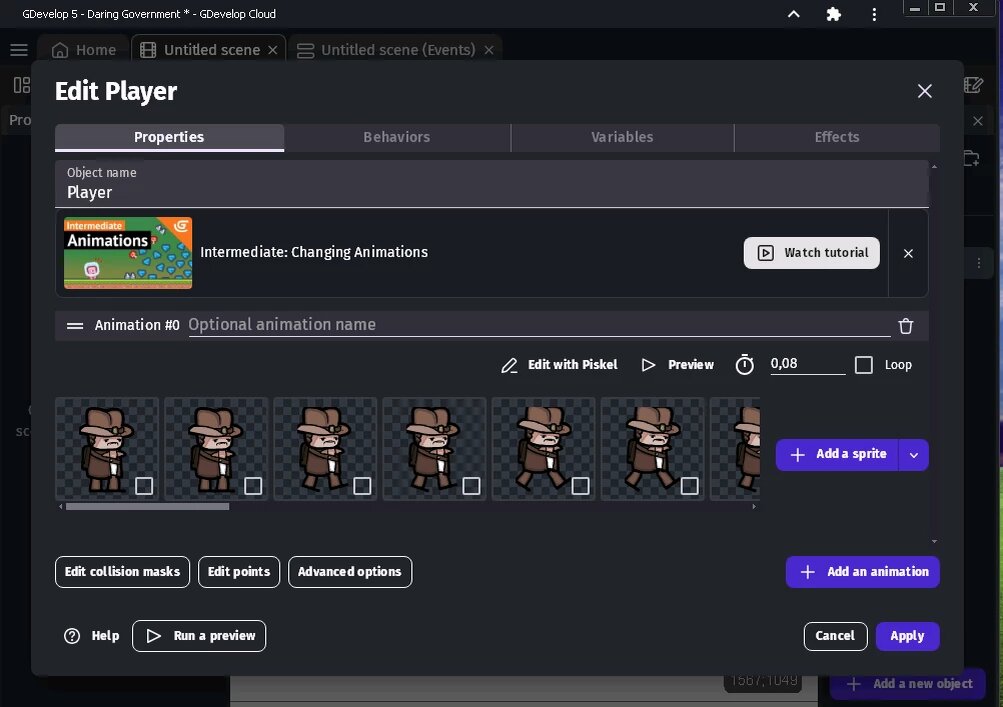Switch to the Properties tab
Image resolution: width=1003 pixels, height=707 pixels.
170,137
